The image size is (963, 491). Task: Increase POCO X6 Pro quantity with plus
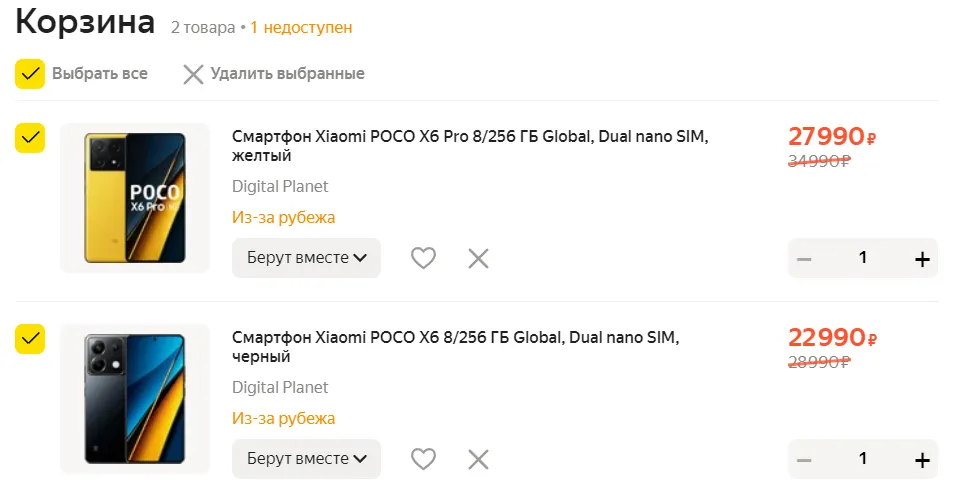921,259
